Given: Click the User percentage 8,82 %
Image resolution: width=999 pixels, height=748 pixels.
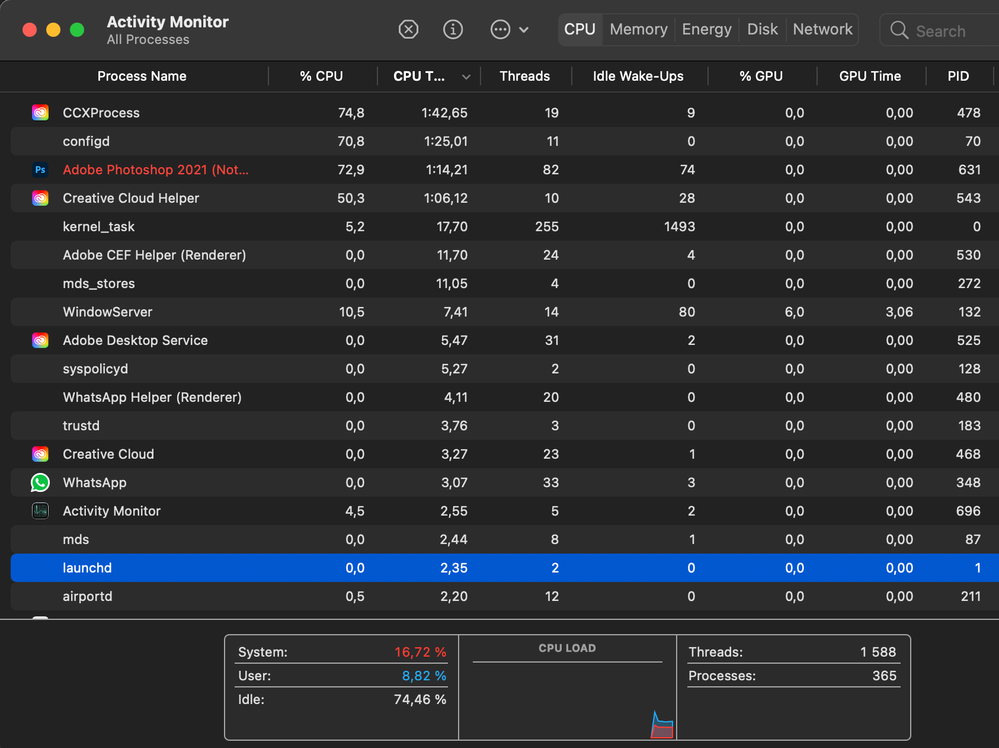Looking at the screenshot, I should click(x=424, y=676).
